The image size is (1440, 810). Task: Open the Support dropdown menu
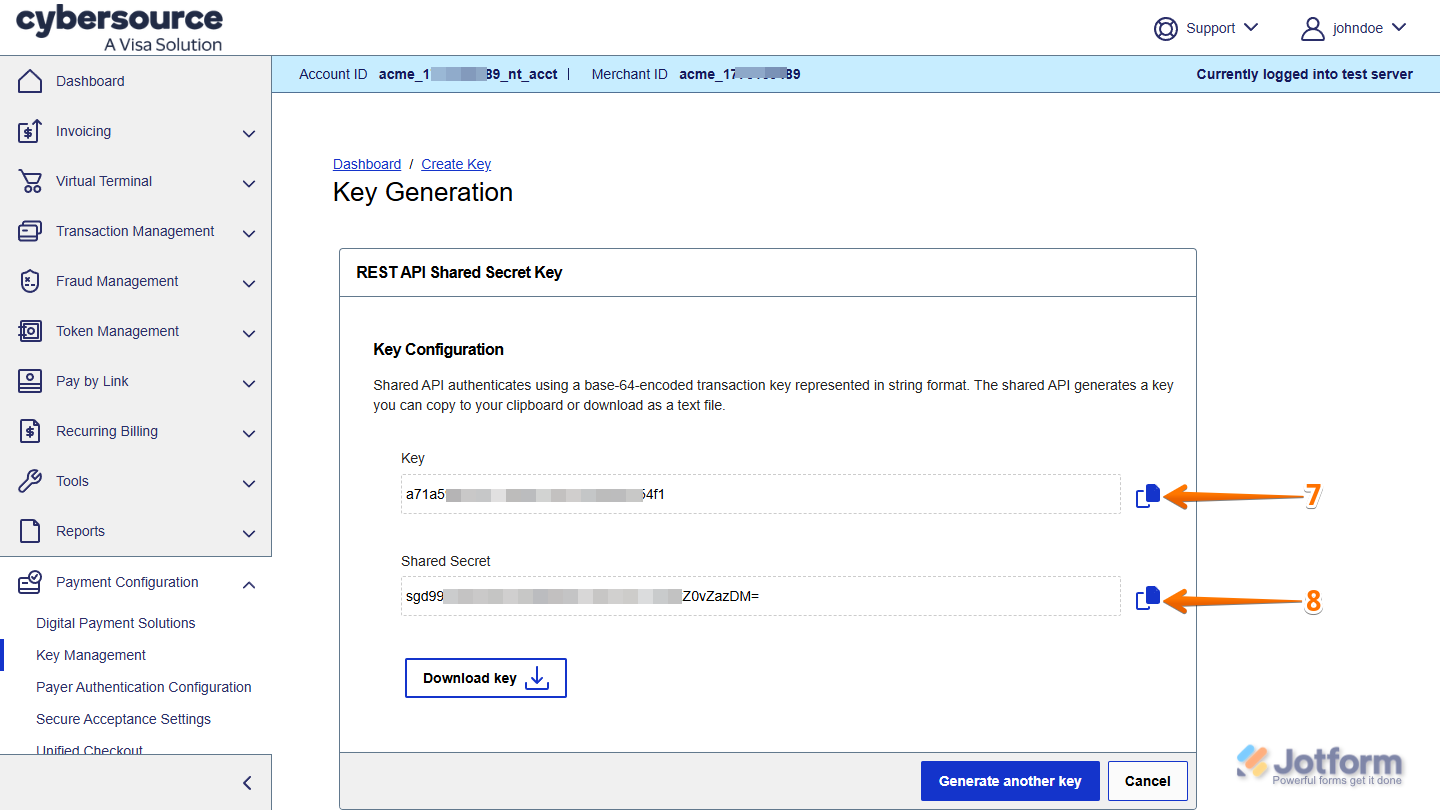[x=1206, y=28]
